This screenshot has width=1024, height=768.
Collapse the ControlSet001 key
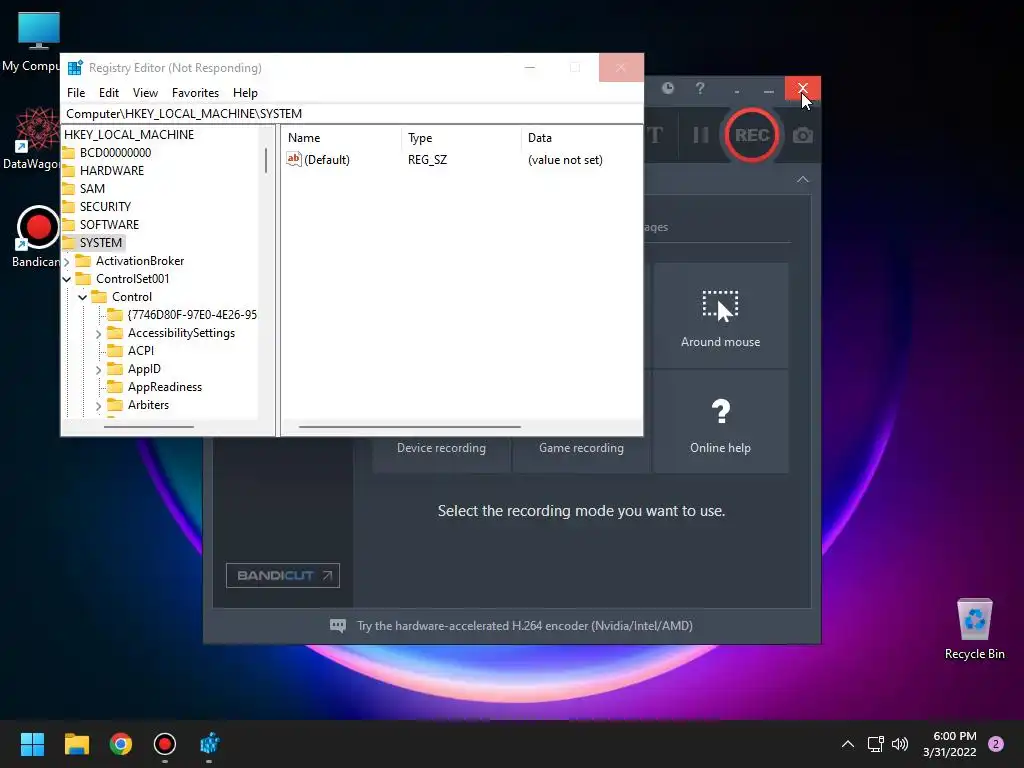click(x=67, y=279)
